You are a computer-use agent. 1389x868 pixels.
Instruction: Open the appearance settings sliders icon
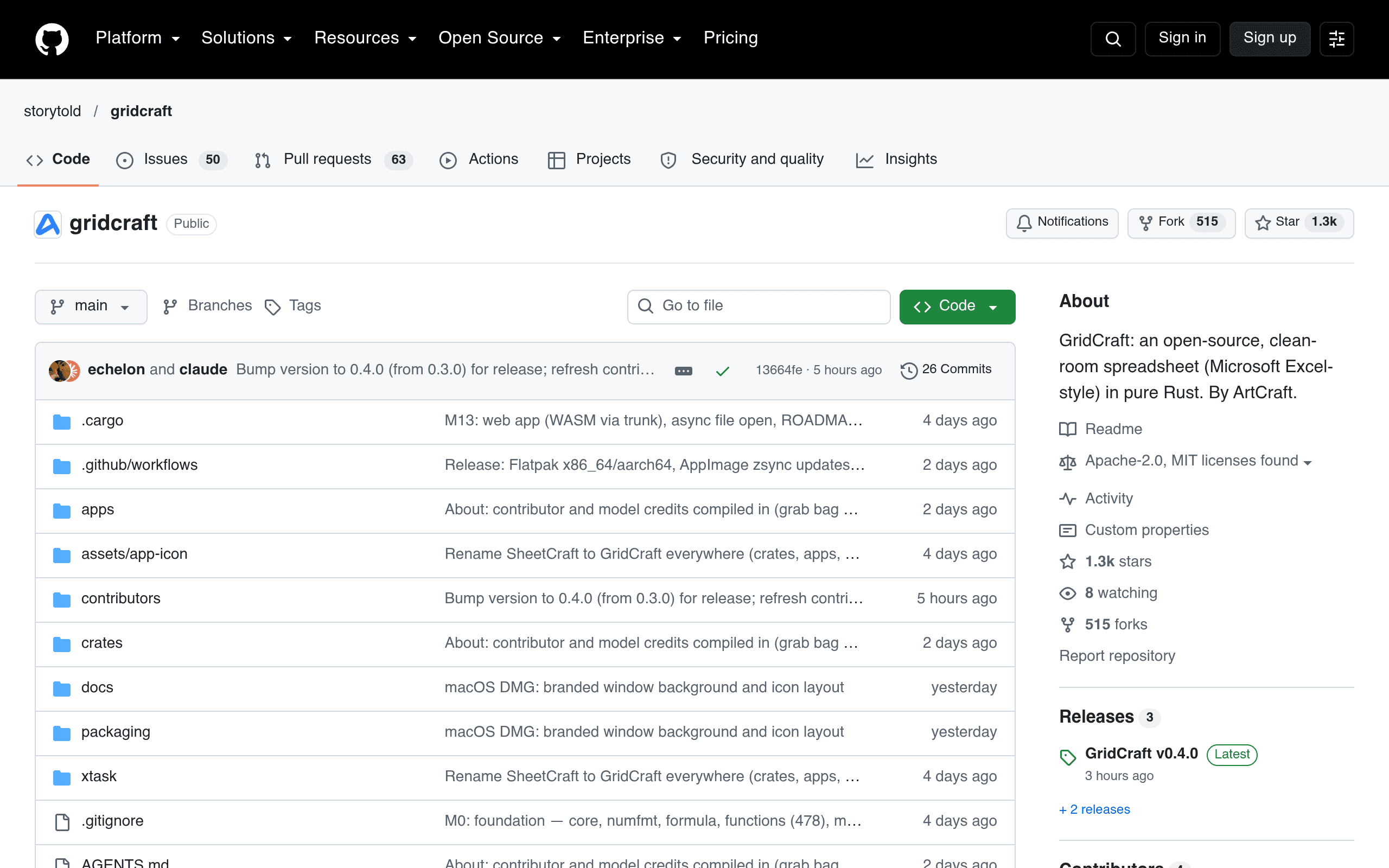pos(1336,39)
